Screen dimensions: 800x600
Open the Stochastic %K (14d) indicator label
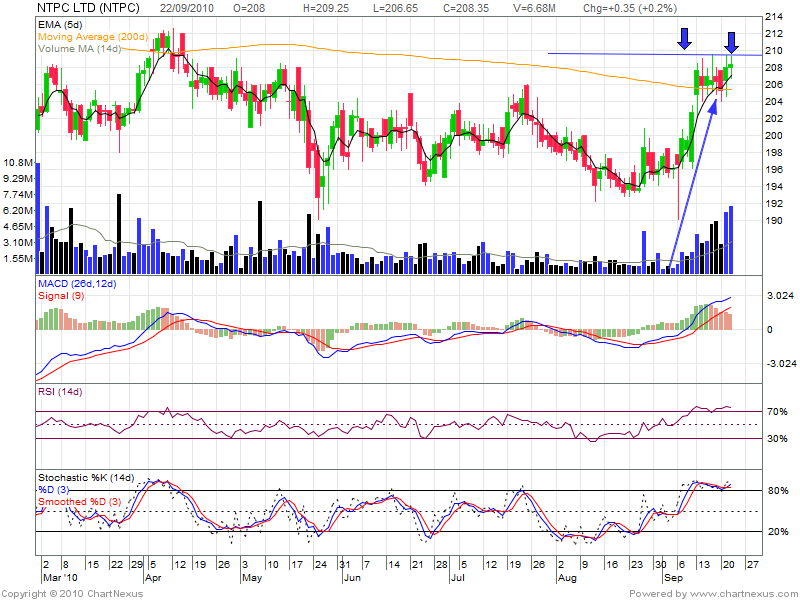point(87,477)
